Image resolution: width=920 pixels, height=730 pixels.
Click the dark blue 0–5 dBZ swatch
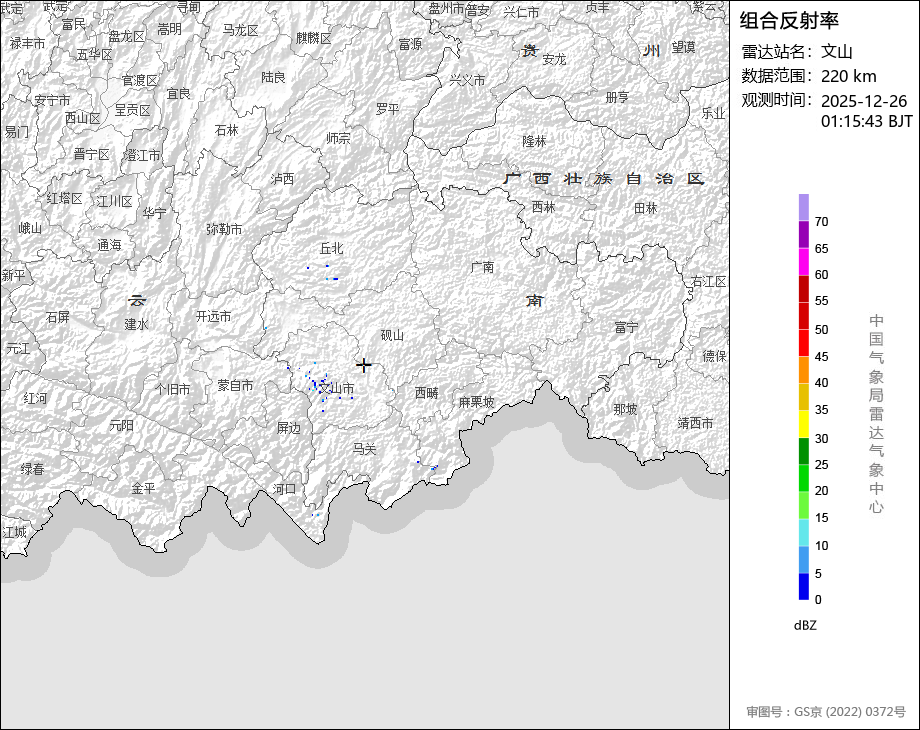pos(804,587)
